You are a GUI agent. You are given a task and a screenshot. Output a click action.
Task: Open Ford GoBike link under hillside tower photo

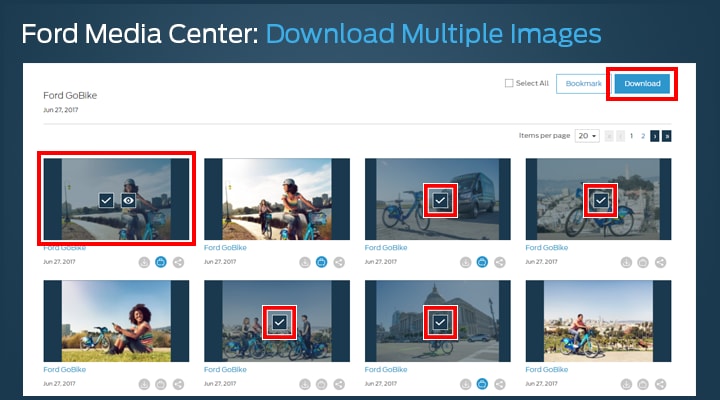click(x=546, y=248)
